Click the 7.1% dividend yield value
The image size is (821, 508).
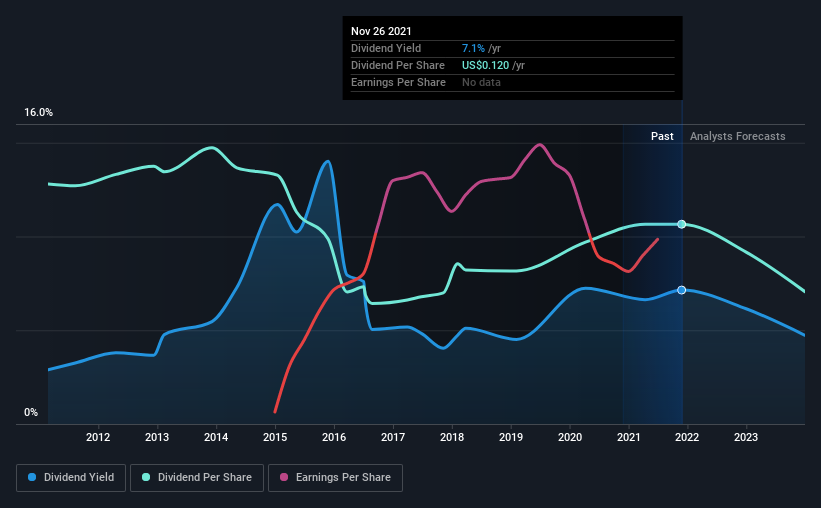coord(473,48)
